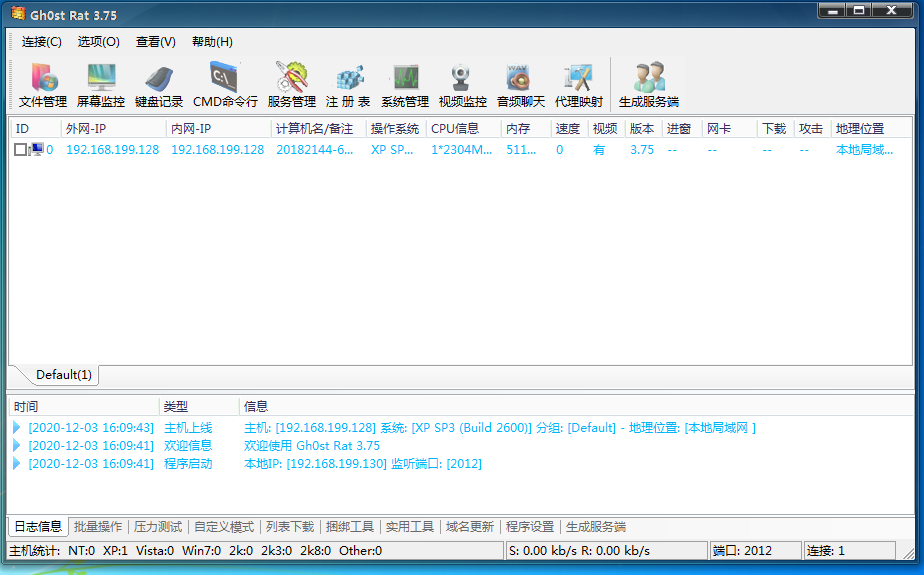924x575 pixels.
Task: Click the 速度 column header
Action: (569, 128)
